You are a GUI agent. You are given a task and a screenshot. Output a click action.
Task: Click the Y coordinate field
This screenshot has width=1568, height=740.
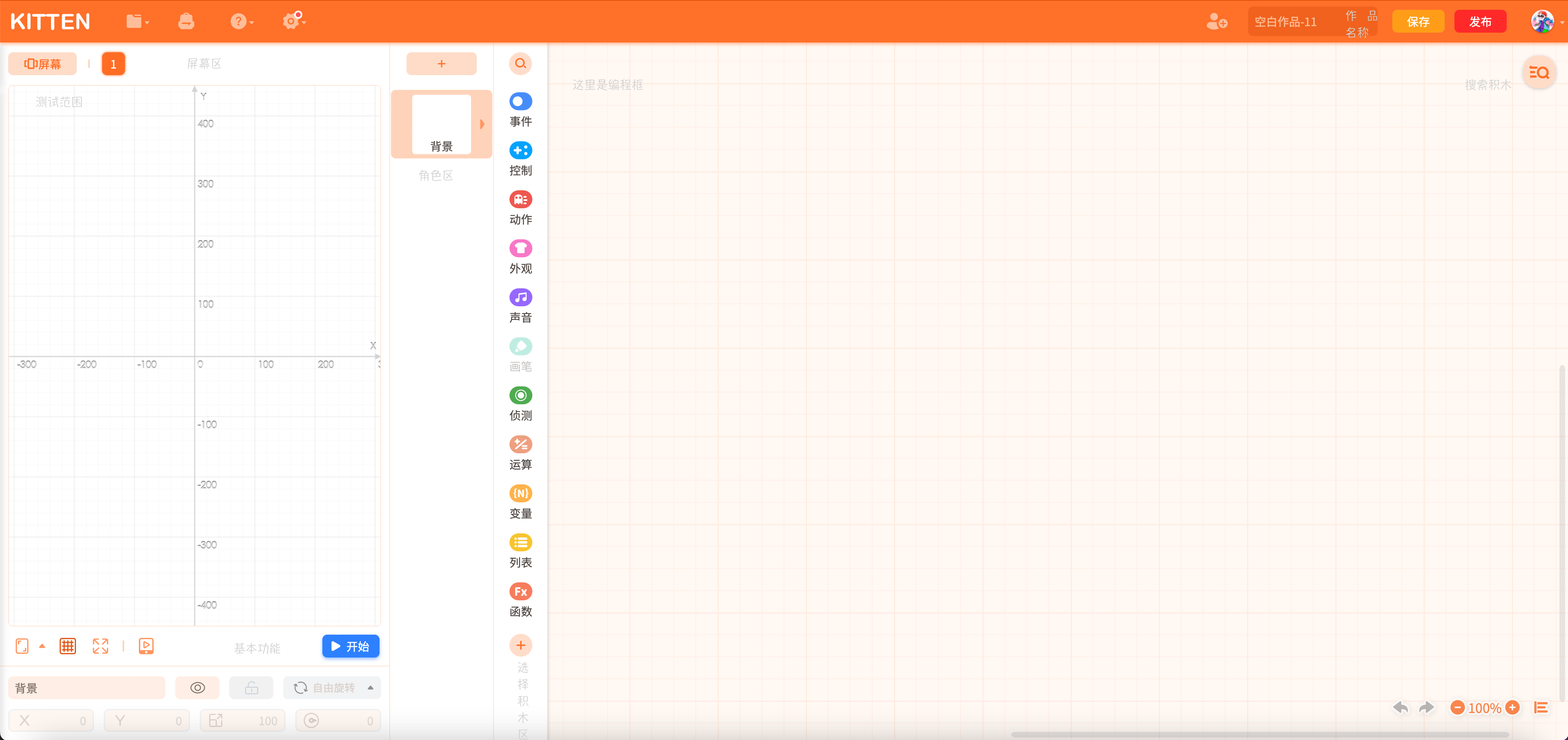(147, 720)
